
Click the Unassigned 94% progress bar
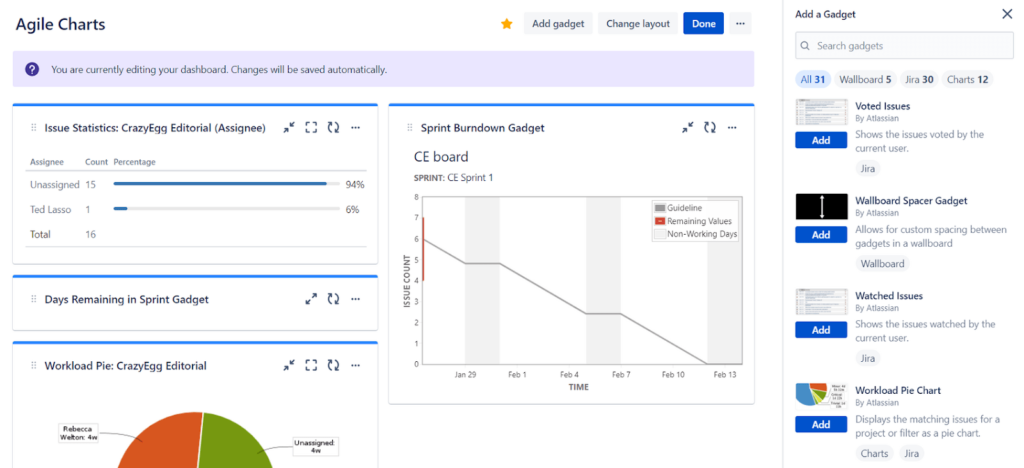click(x=227, y=184)
